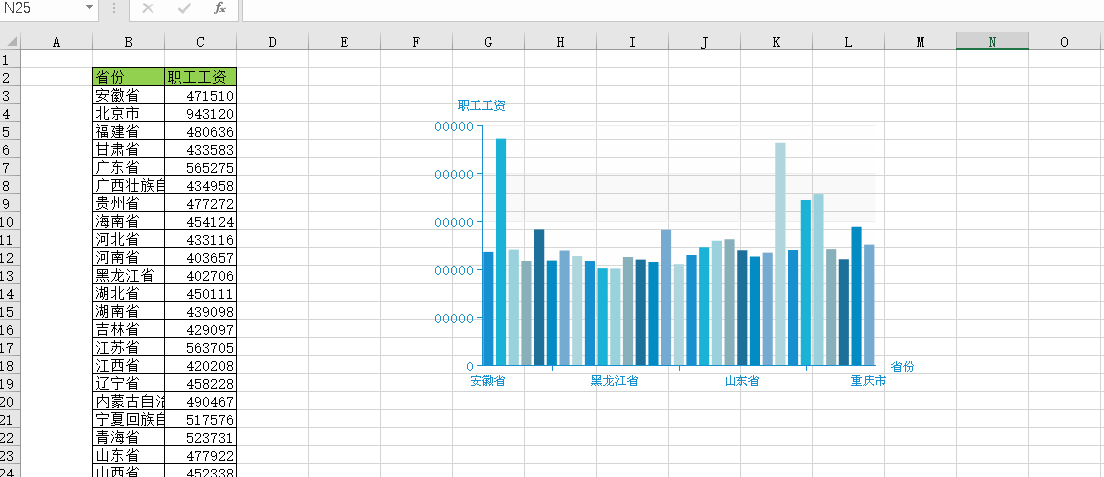The width and height of the screenshot is (1104, 477).
Task: Select column A header
Action: point(56,42)
